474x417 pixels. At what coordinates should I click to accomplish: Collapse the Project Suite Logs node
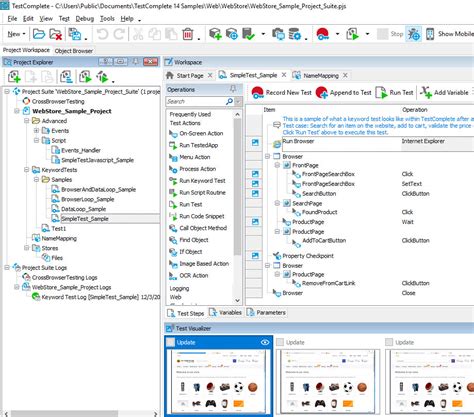pyautogui.click(x=7, y=268)
